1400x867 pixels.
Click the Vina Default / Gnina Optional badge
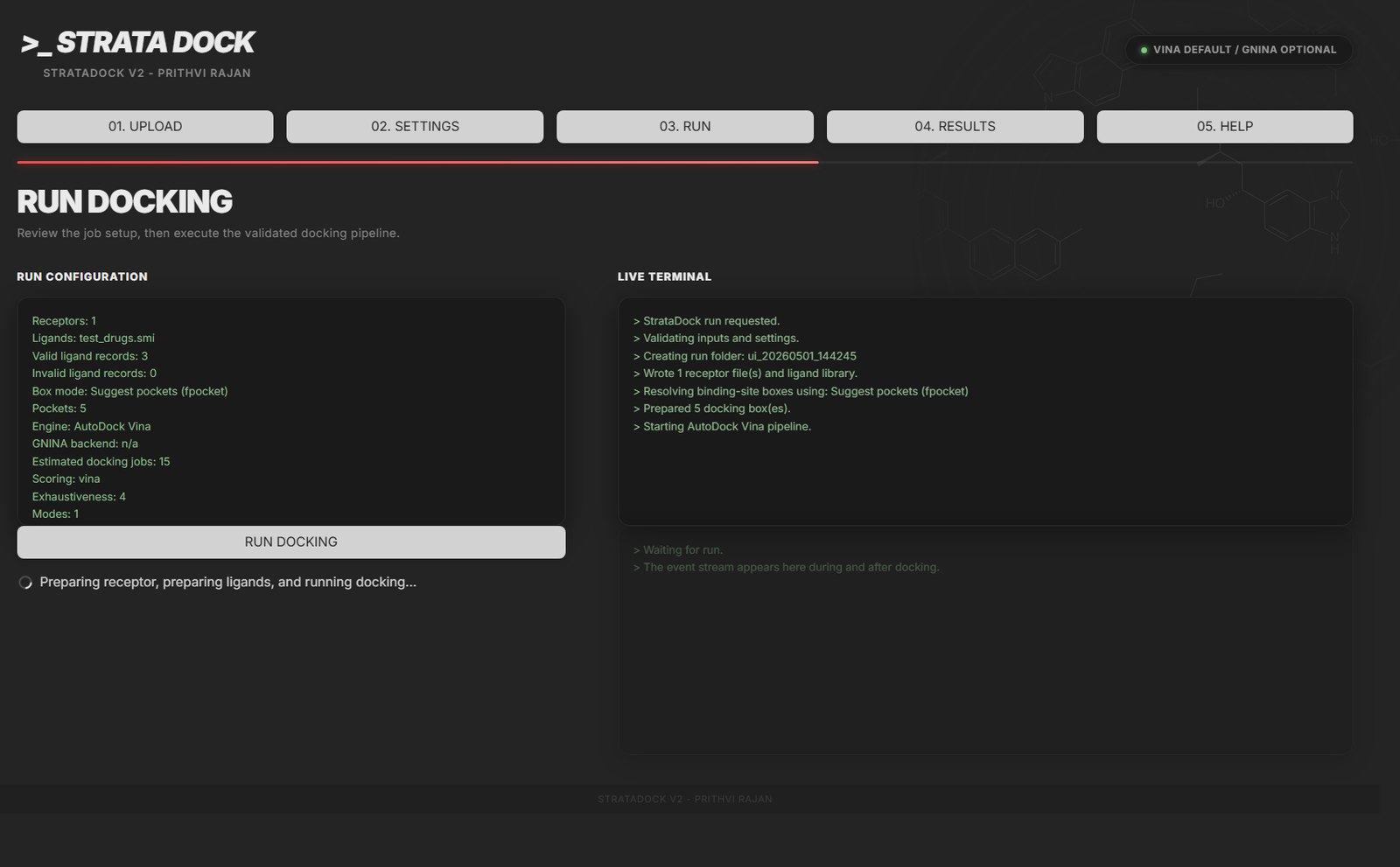1238,50
